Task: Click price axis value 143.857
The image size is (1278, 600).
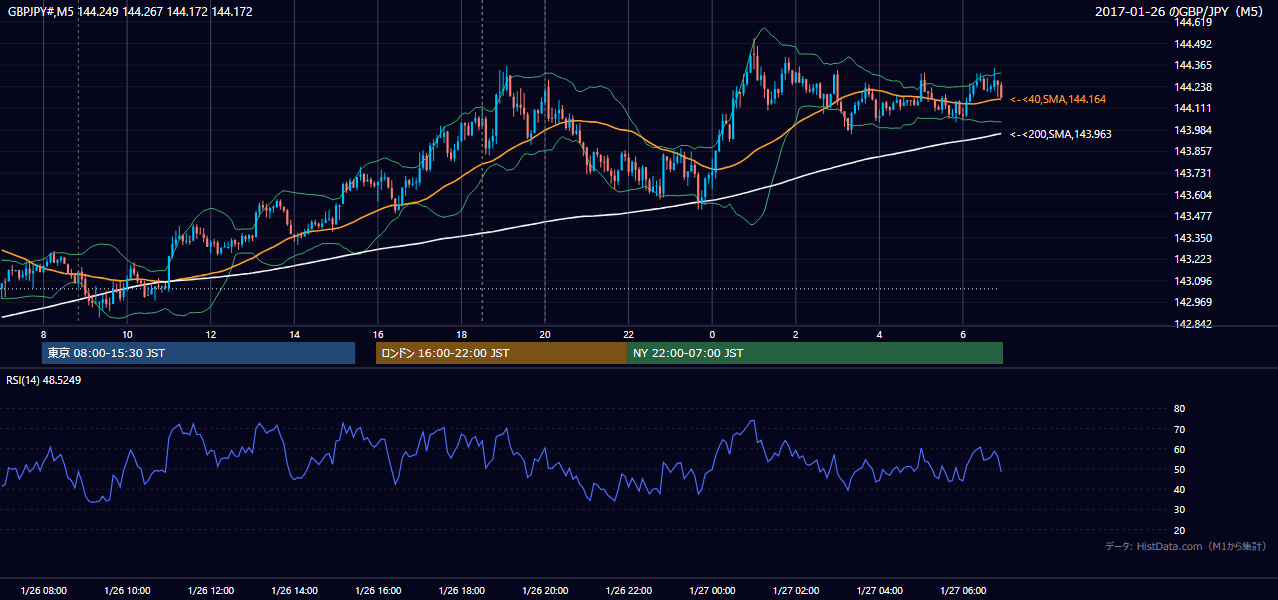Action: click(1193, 151)
